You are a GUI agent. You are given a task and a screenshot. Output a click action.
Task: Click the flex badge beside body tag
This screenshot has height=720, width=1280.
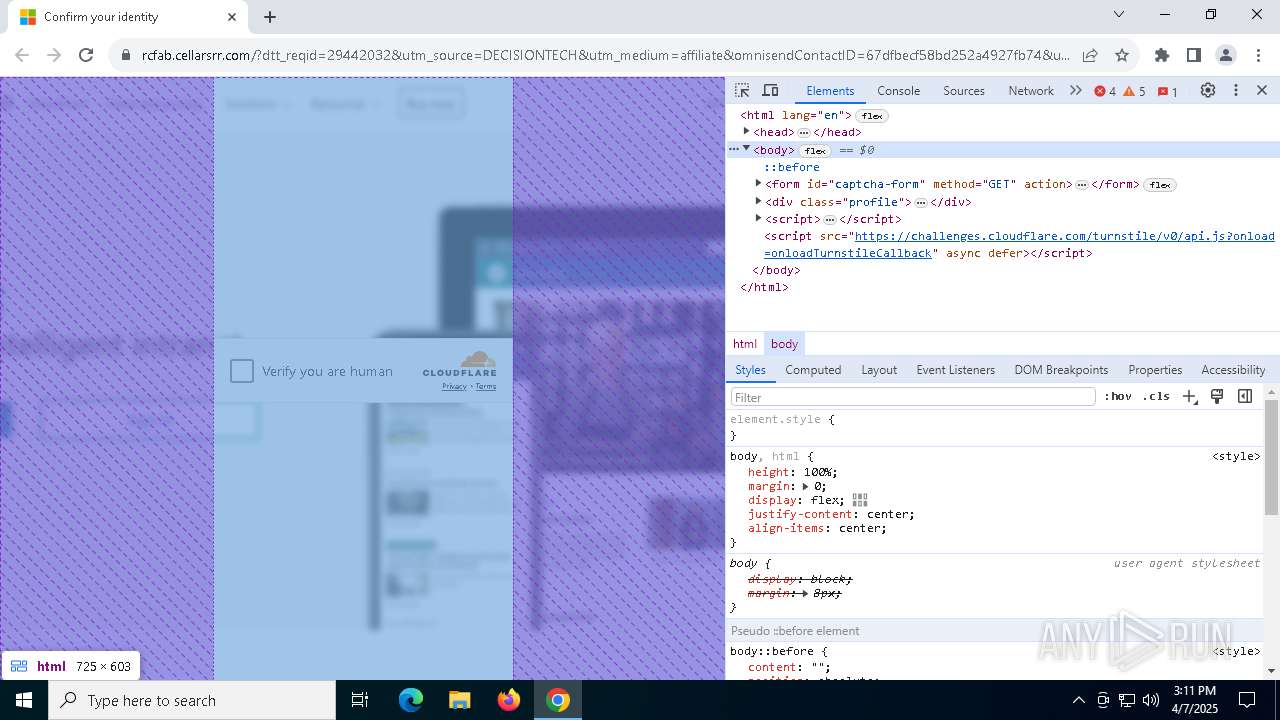815,150
